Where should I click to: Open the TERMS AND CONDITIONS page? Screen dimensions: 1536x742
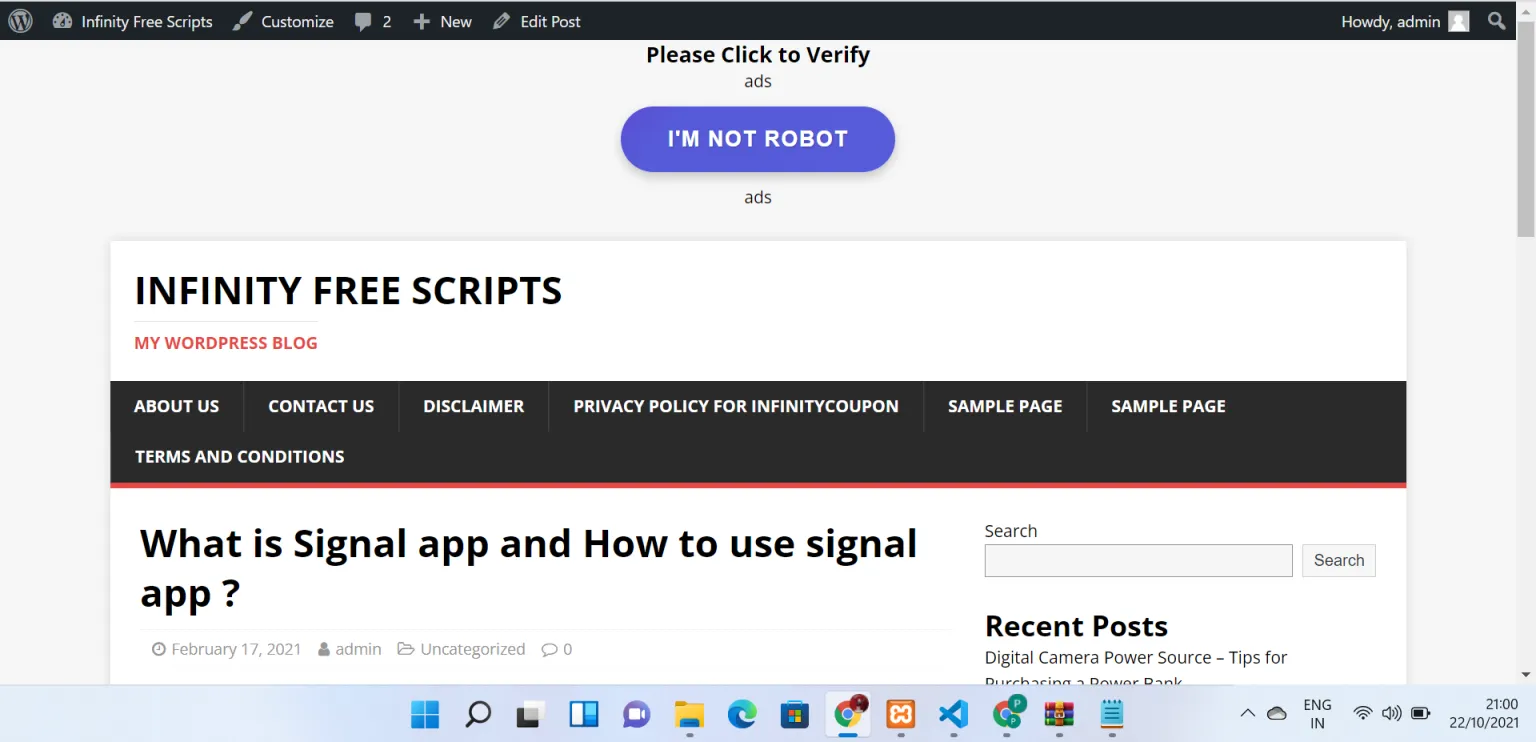pos(240,456)
